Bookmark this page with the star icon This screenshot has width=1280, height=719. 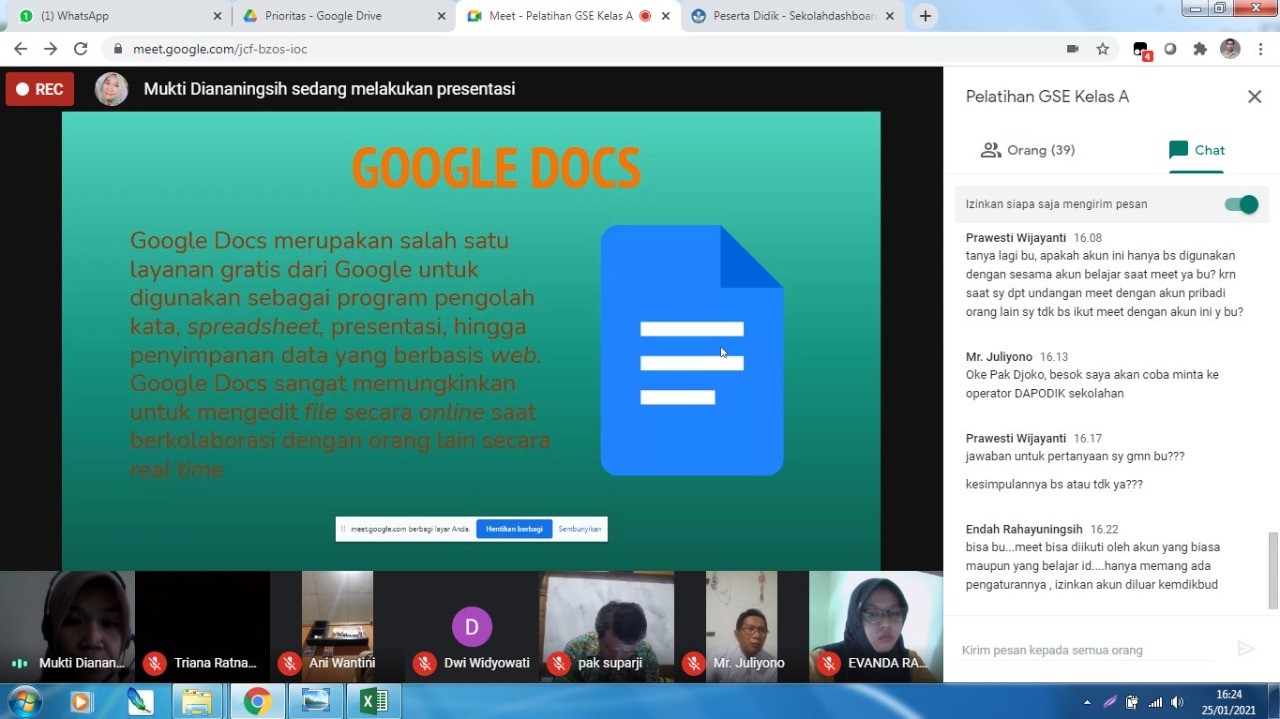[x=1103, y=49]
